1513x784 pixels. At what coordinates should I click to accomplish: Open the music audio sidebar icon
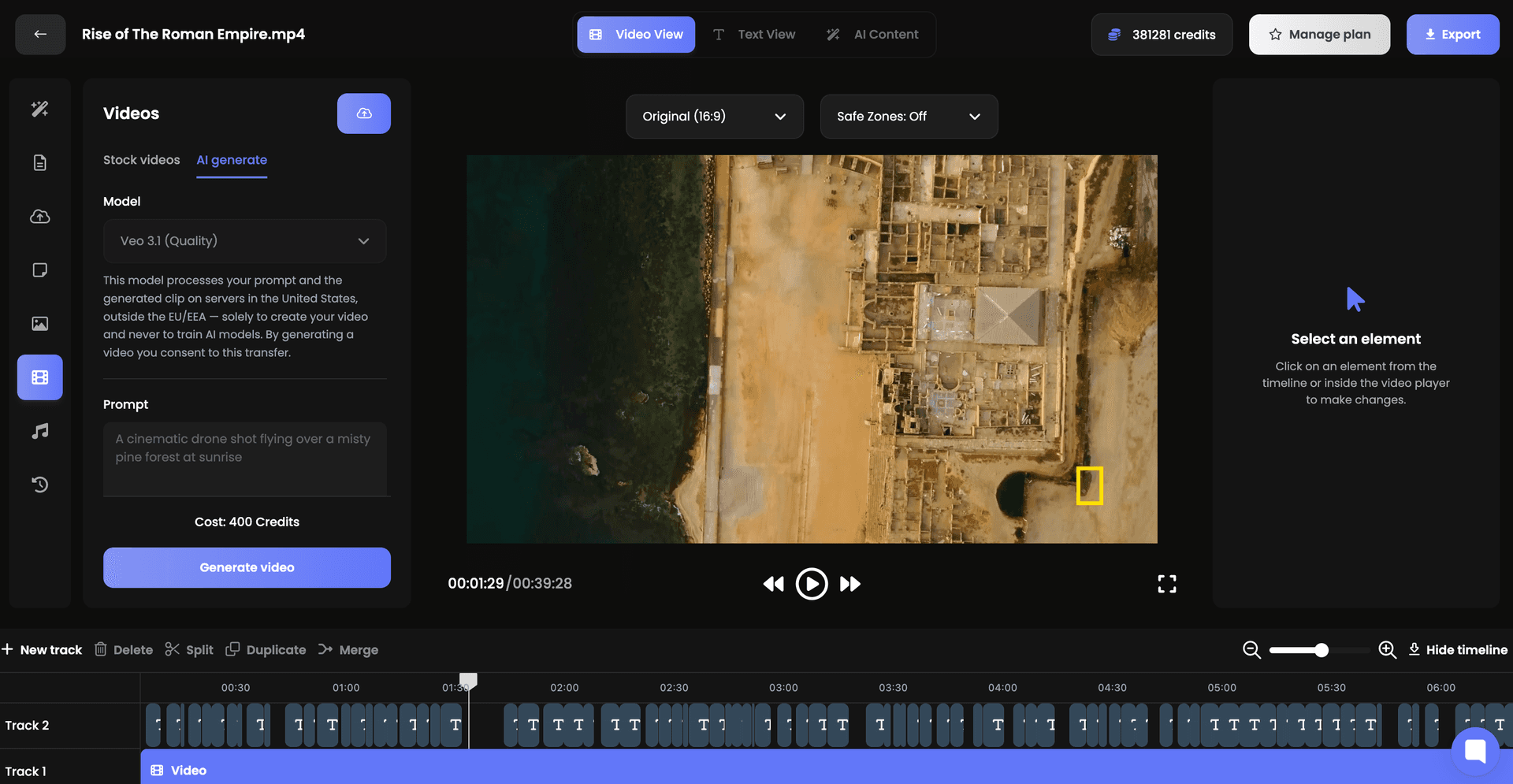tap(39, 430)
